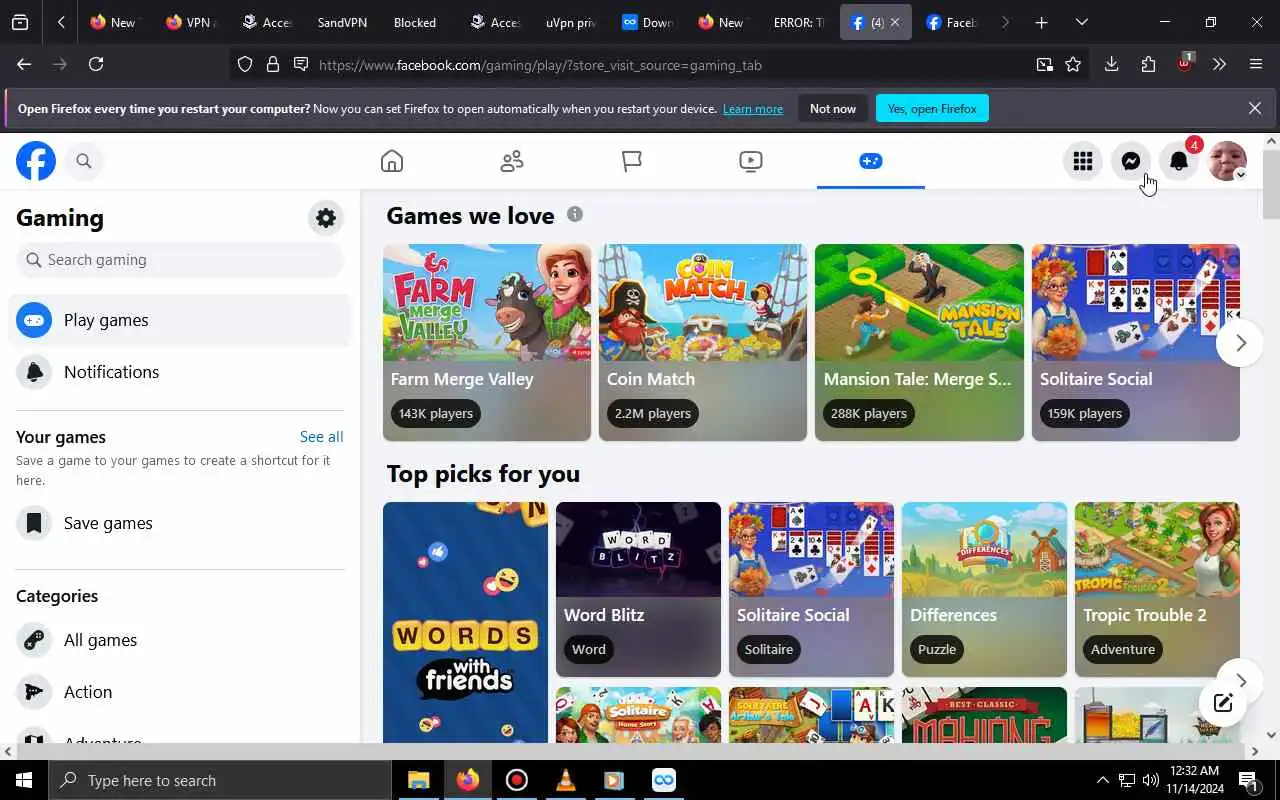The height and width of the screenshot is (800, 1280).
Task: Open account profile picture menu
Action: click(x=1227, y=161)
